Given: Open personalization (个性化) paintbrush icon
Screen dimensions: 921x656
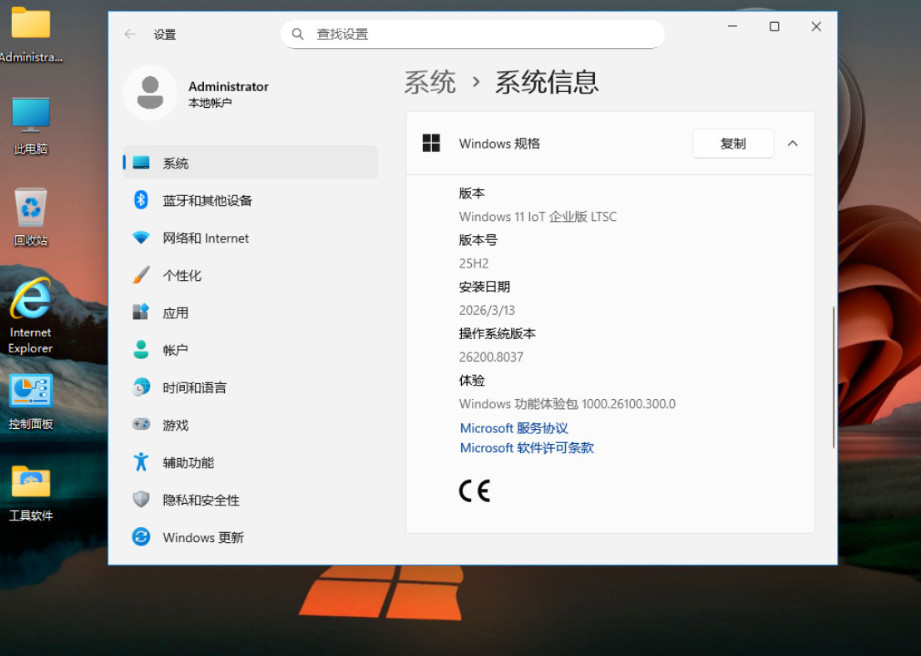Looking at the screenshot, I should pyautogui.click(x=141, y=275).
